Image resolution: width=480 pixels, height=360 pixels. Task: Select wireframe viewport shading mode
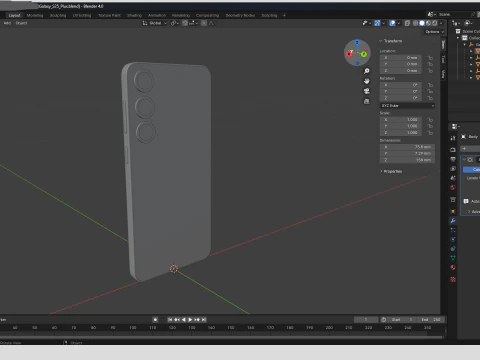click(416, 23)
